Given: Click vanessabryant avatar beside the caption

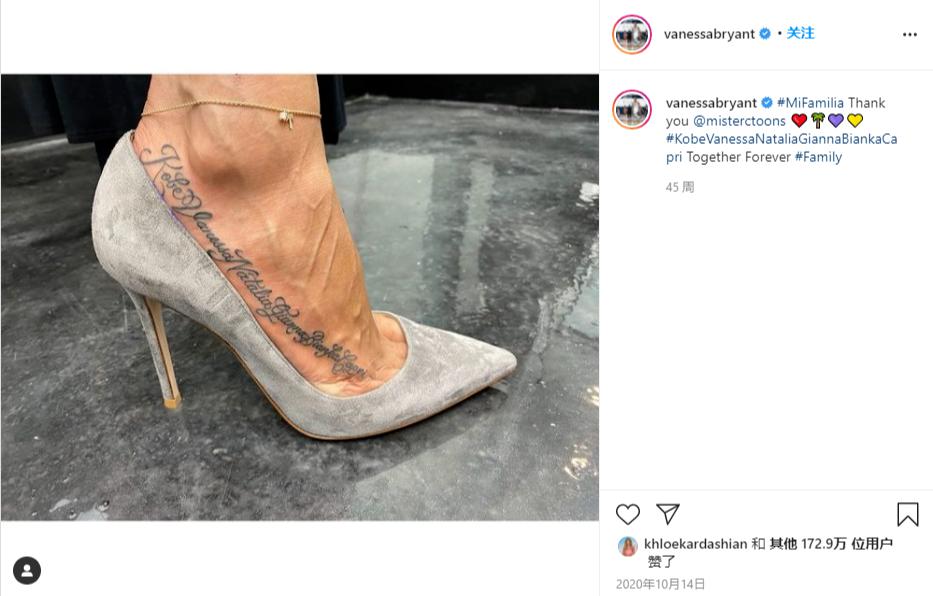Looking at the screenshot, I should 632,109.
